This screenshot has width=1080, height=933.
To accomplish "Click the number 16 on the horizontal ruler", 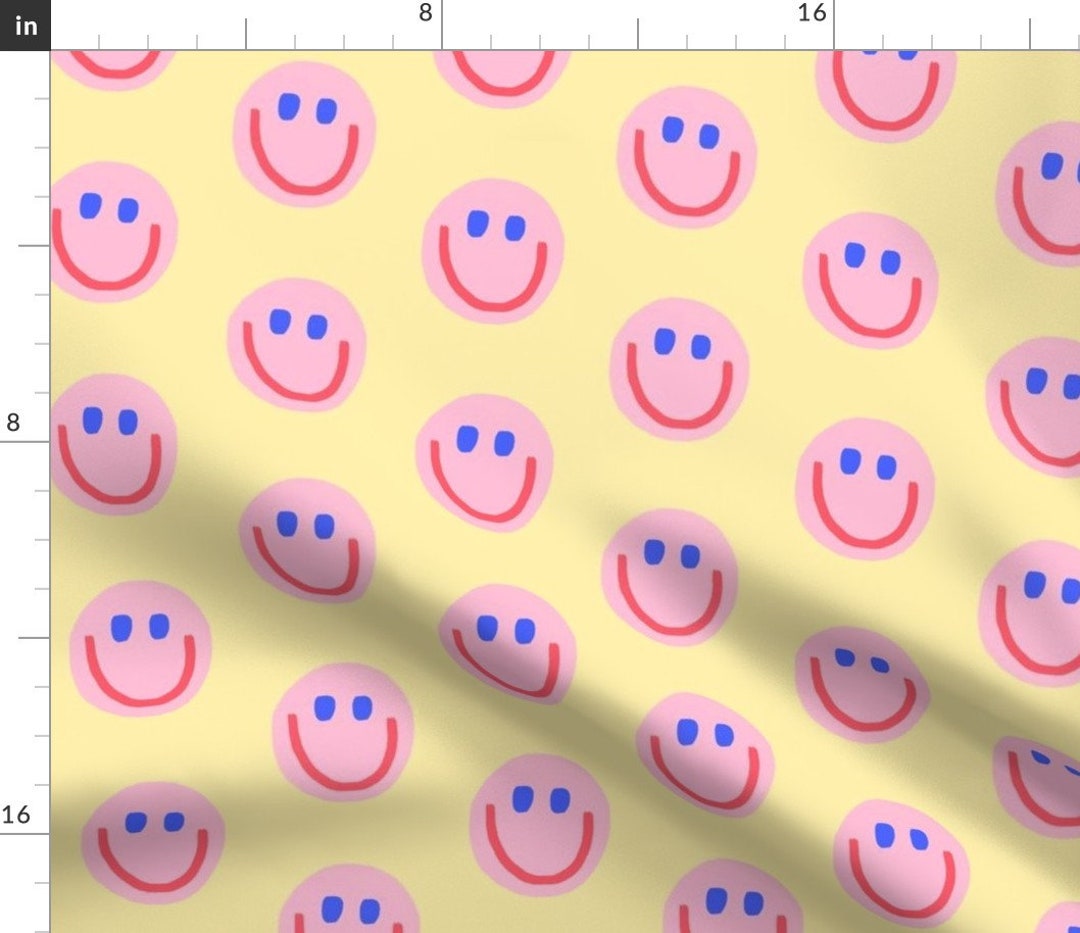I will point(810,15).
